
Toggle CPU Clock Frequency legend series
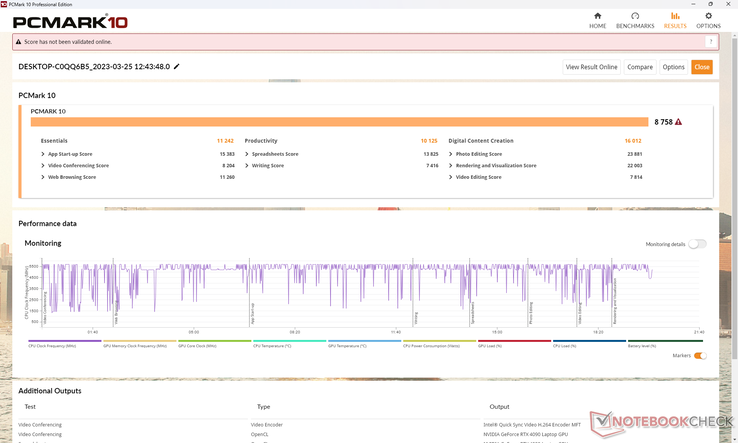coord(65,344)
